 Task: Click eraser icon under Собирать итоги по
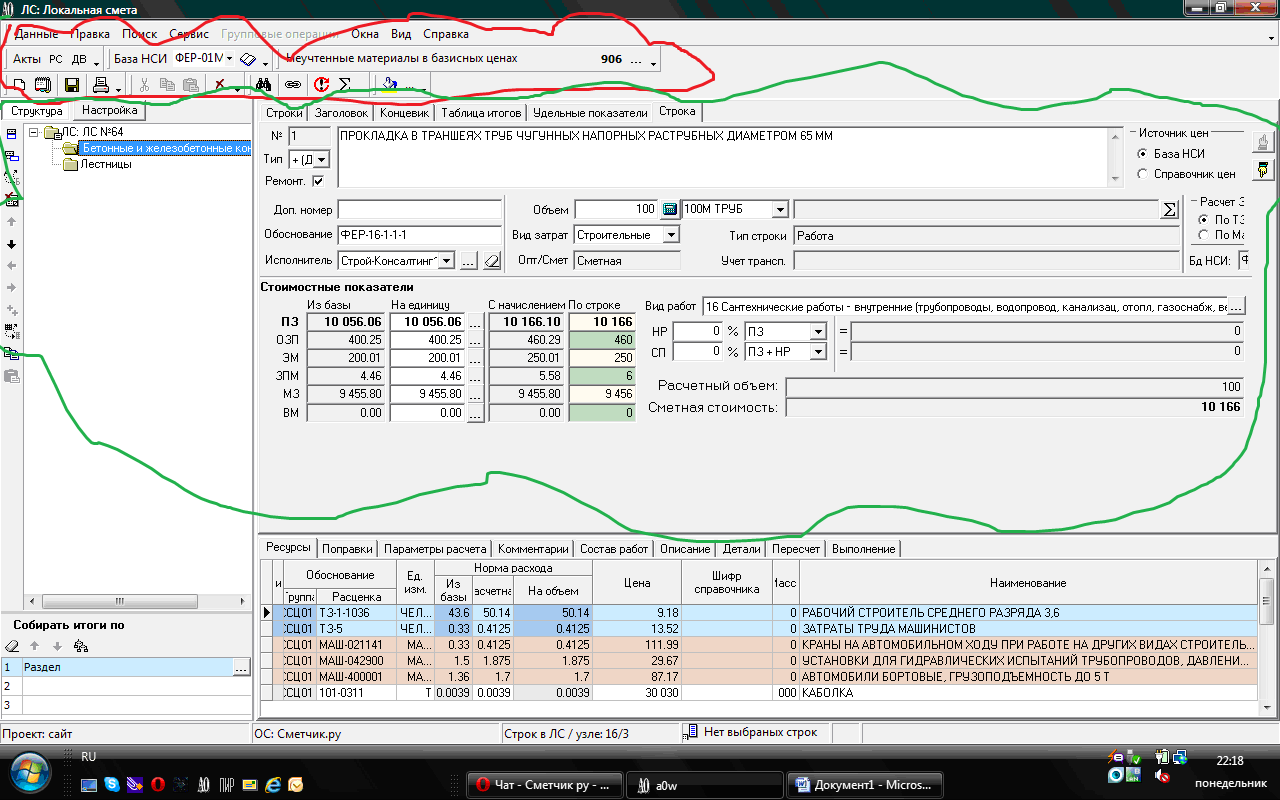tap(12, 646)
